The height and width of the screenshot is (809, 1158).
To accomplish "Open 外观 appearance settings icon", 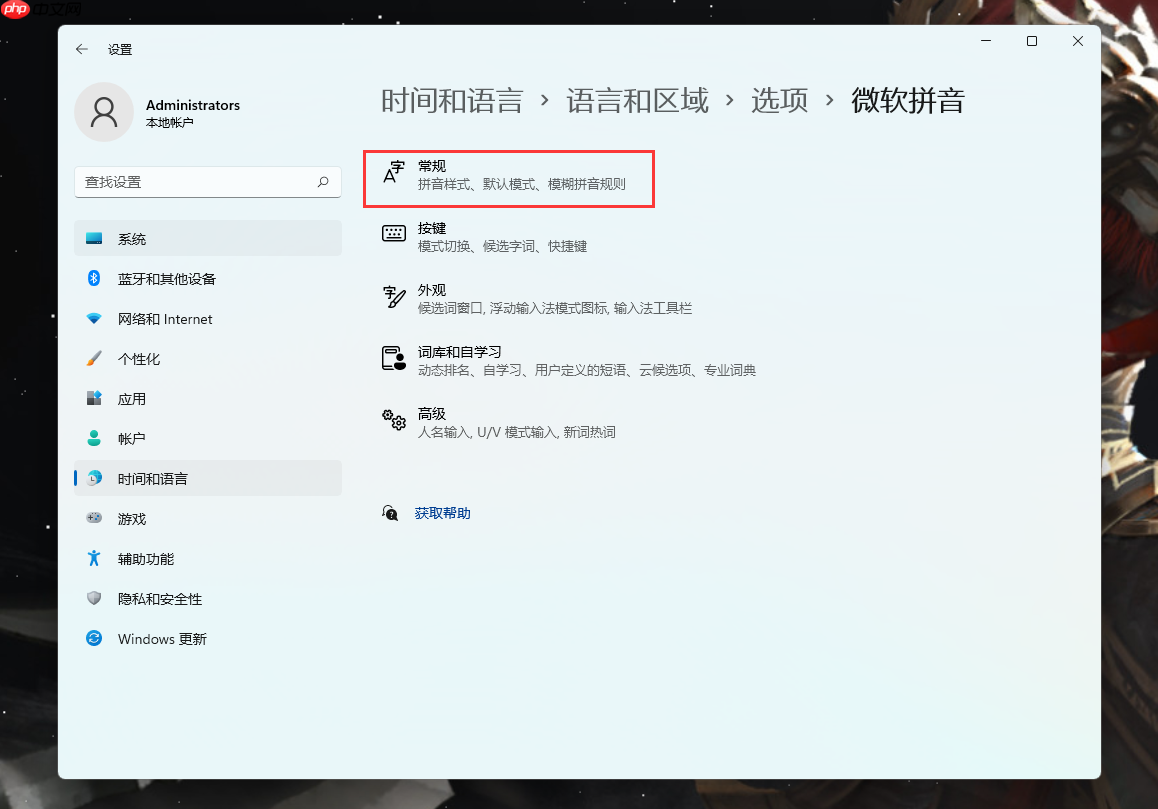I will pos(394,297).
